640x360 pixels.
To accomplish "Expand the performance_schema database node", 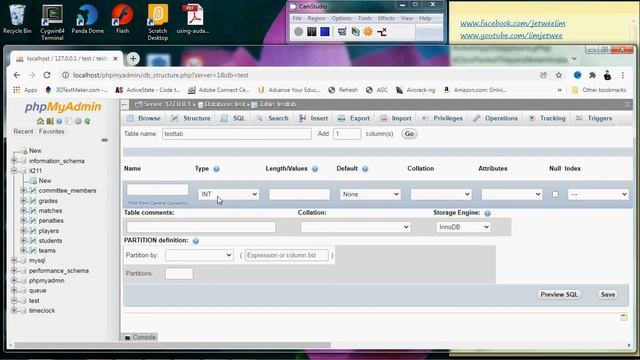I will click(x=14, y=270).
